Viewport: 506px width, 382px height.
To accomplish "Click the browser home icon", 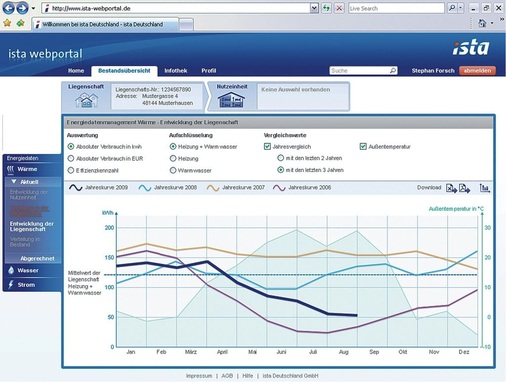I will [482, 23].
